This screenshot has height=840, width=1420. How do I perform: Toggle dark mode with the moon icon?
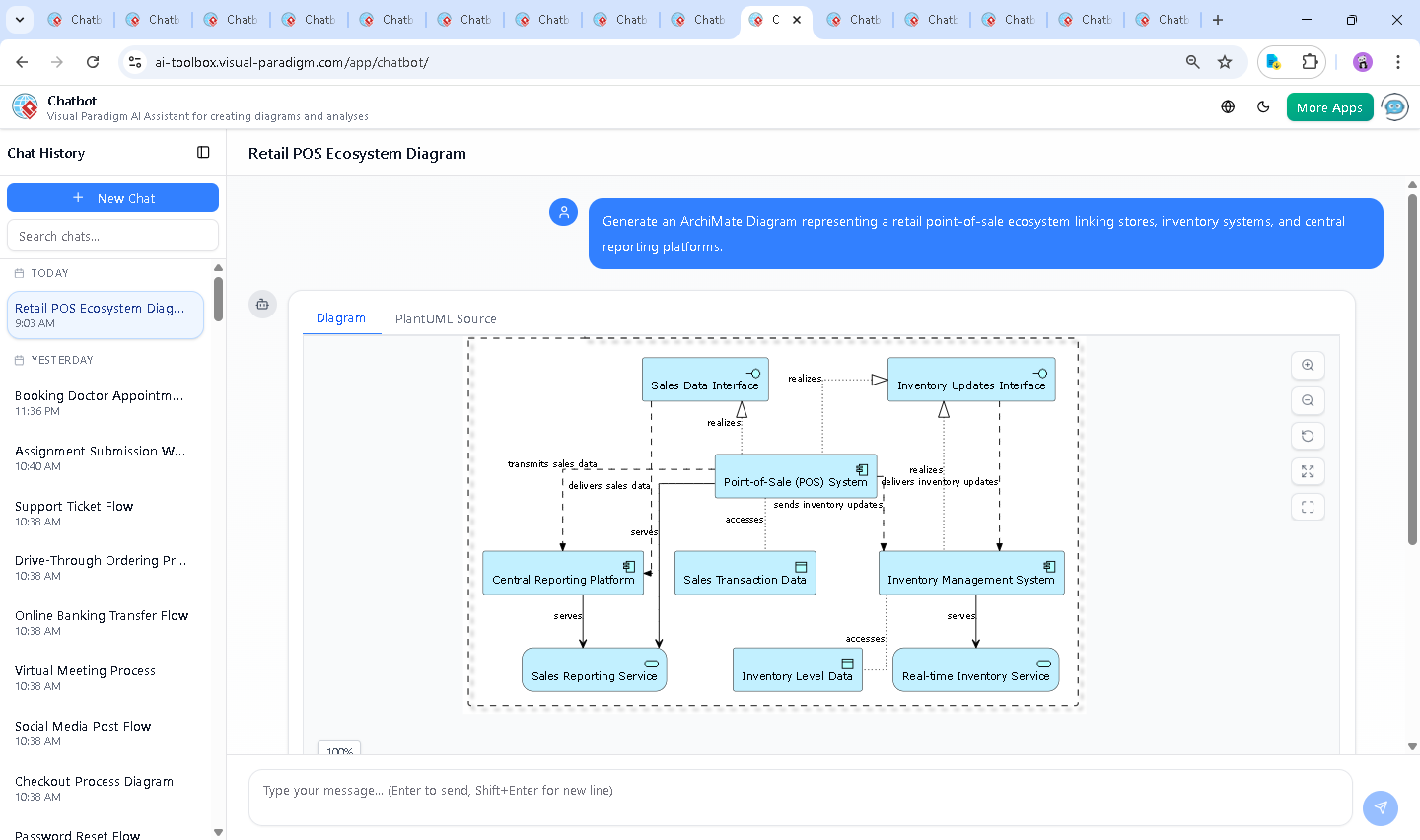point(1263,106)
